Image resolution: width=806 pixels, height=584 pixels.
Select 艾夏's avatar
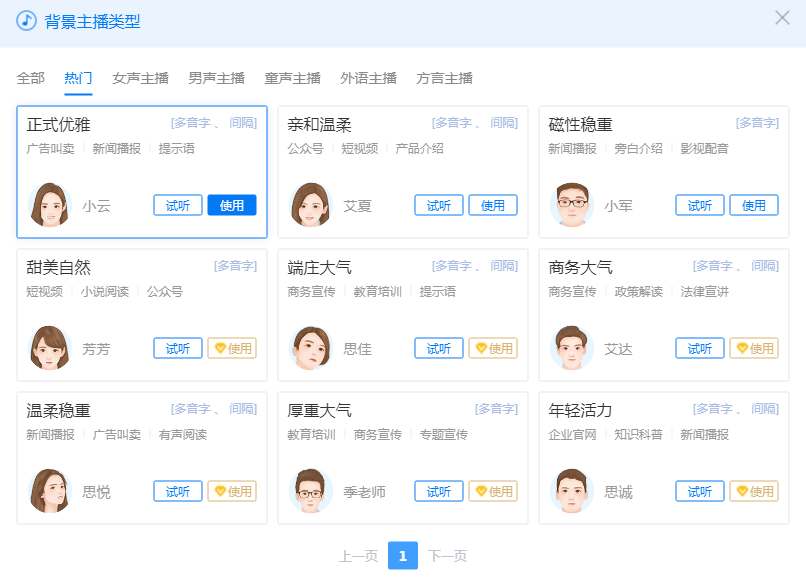[x=310, y=205]
